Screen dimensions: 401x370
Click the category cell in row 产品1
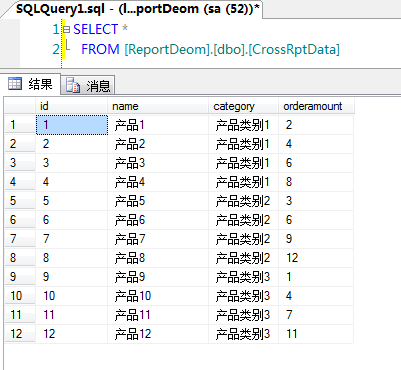[243, 125]
